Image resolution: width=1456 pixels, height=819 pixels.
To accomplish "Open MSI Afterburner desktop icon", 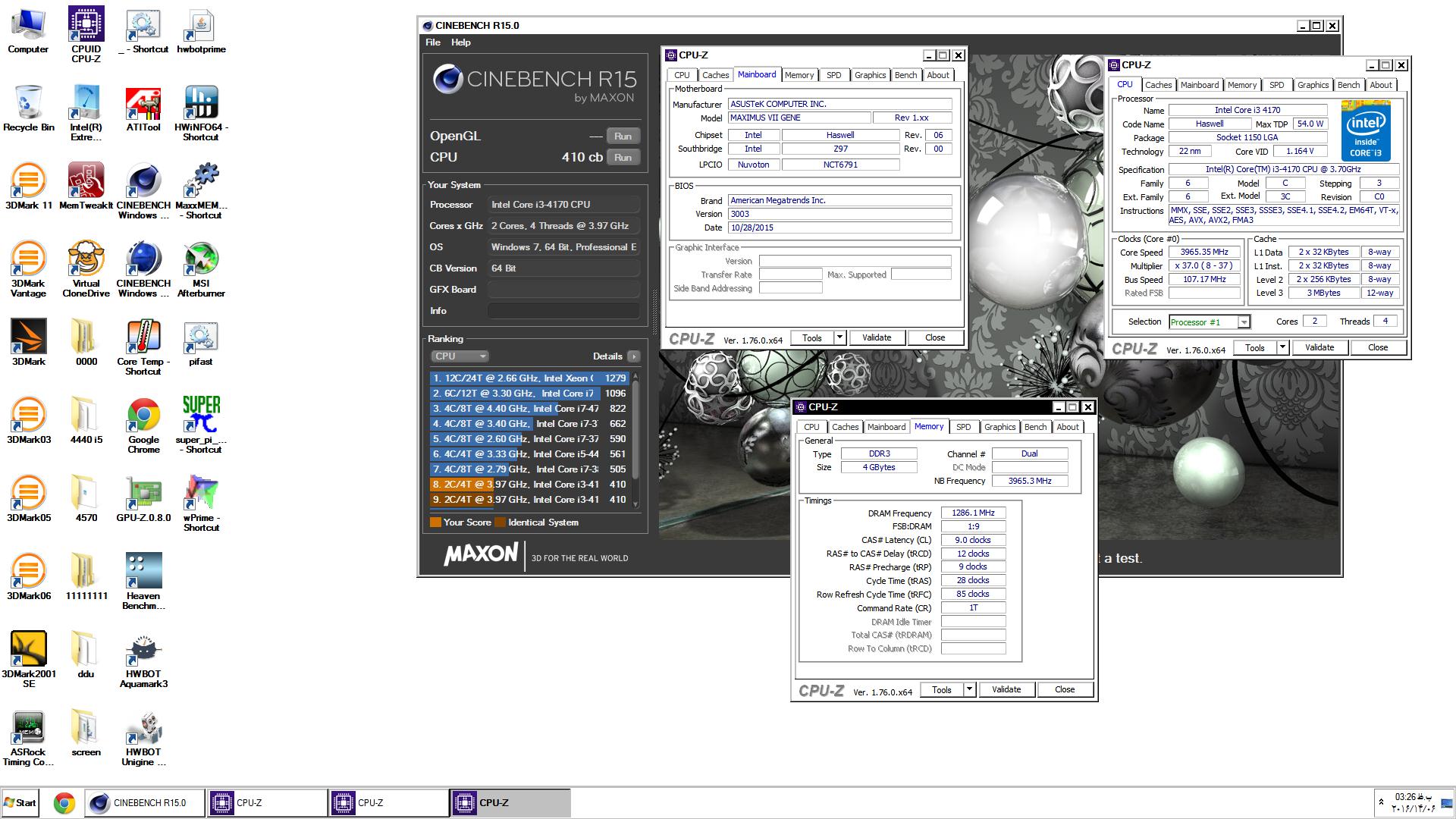I will pos(201,269).
